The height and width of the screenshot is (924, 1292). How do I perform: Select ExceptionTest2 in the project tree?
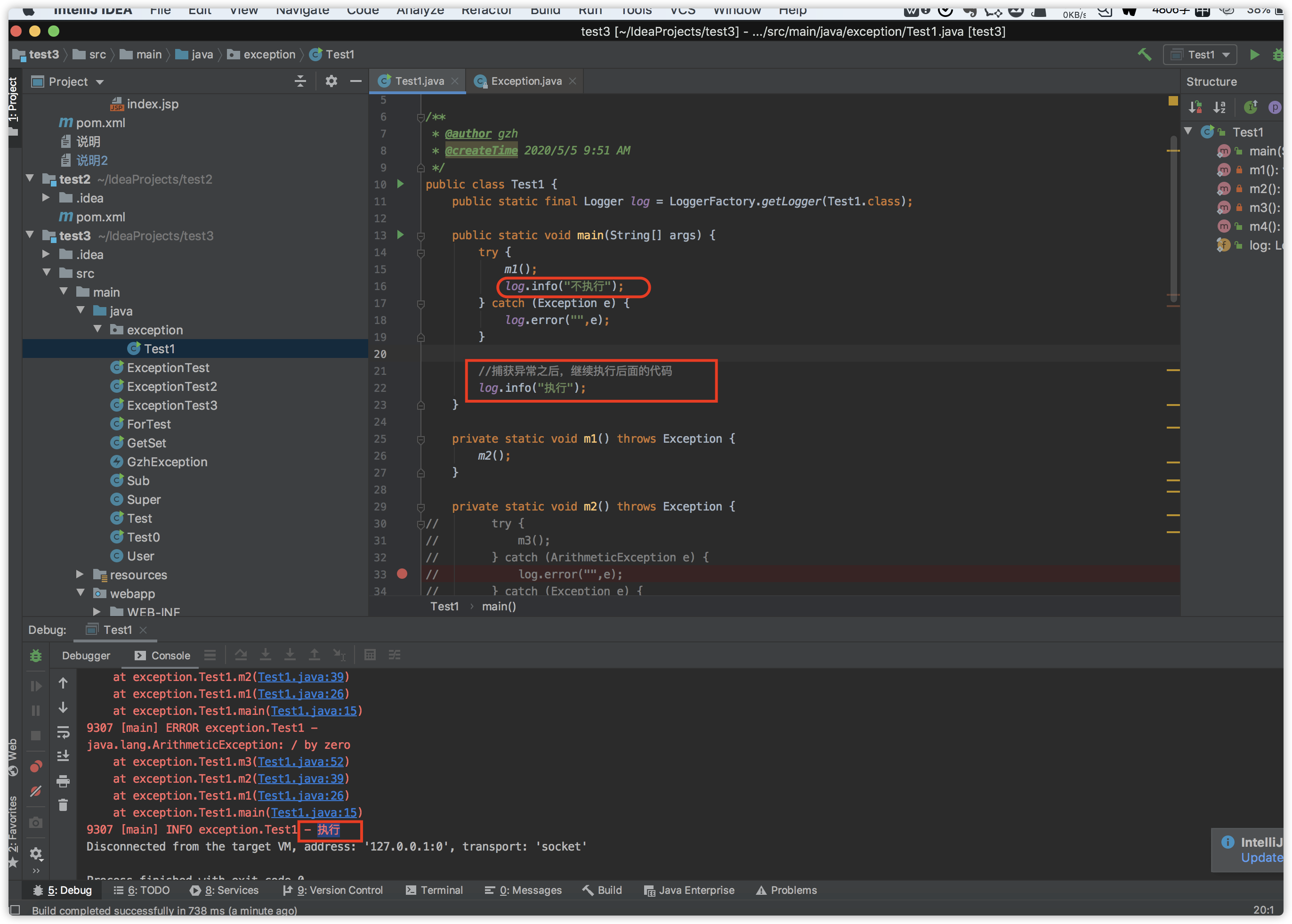point(171,386)
